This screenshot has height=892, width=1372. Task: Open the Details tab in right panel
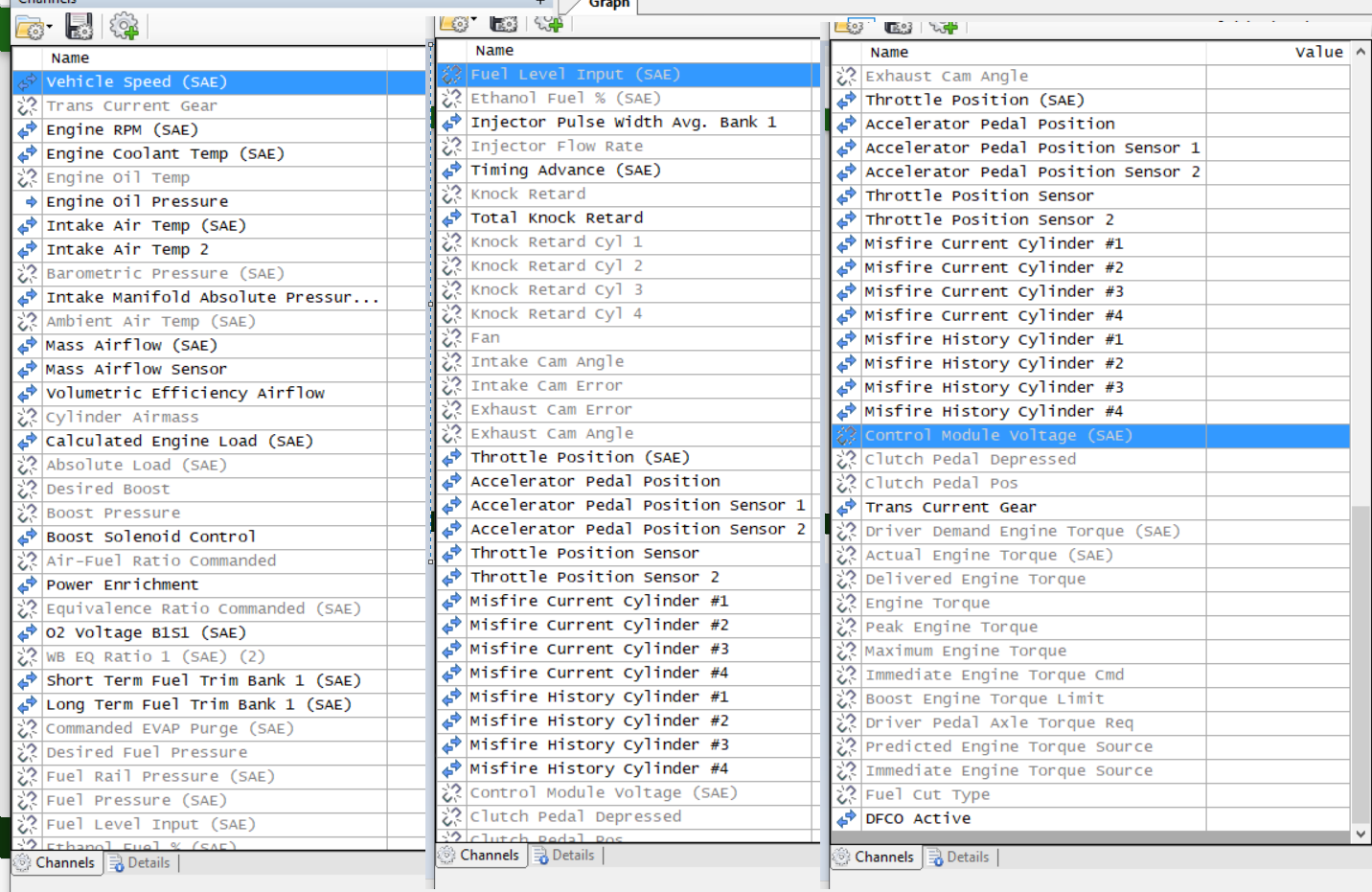pyautogui.click(x=959, y=858)
